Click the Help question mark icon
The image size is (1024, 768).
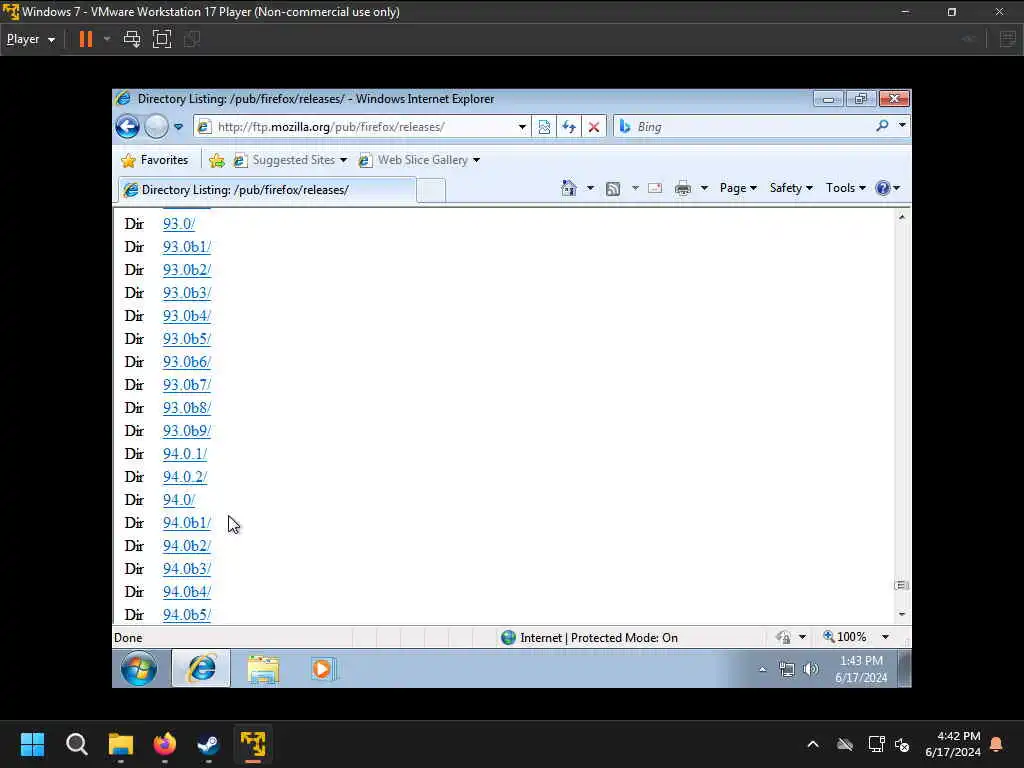point(883,188)
